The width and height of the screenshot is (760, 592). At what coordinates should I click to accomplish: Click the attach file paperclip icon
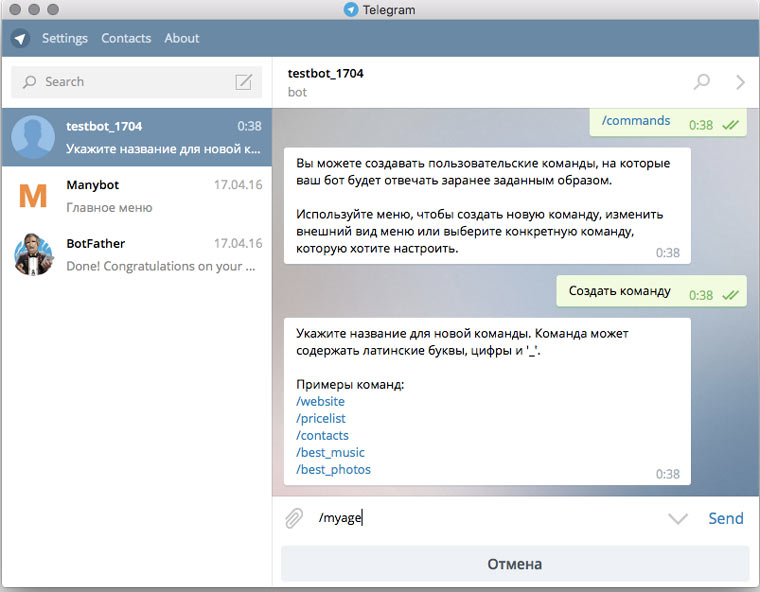click(294, 518)
